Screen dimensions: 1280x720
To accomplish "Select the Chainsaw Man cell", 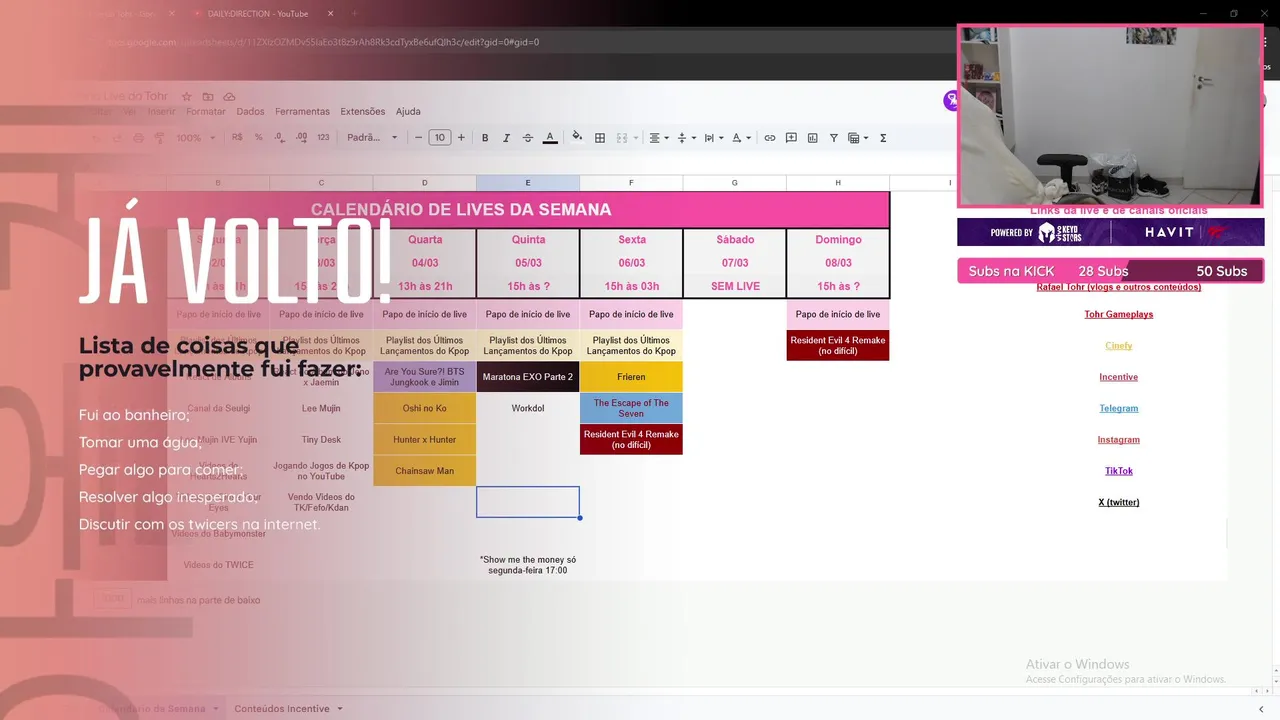I will pyautogui.click(x=424, y=471).
